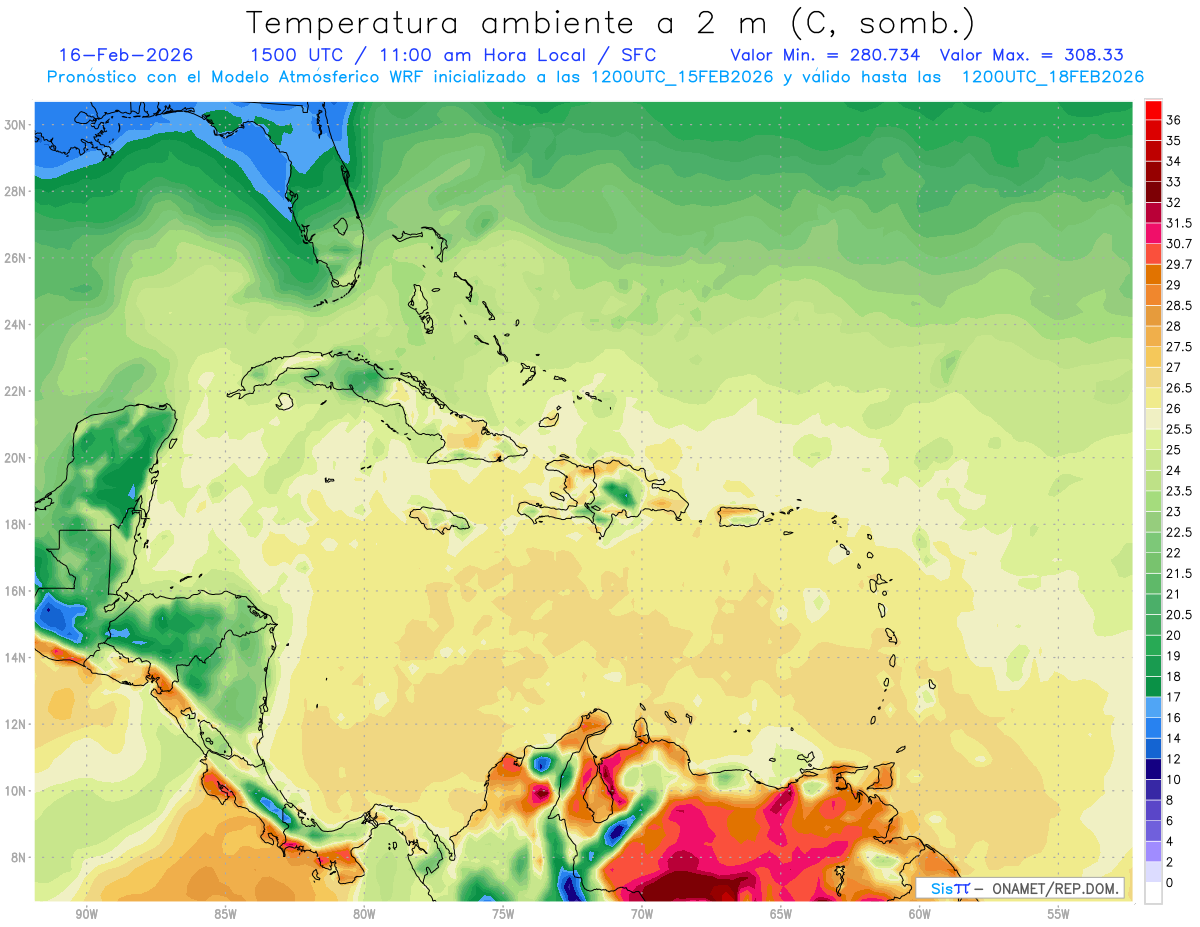1200x927 pixels.
Task: Click the legend value '20.5'
Action: coord(1179,614)
